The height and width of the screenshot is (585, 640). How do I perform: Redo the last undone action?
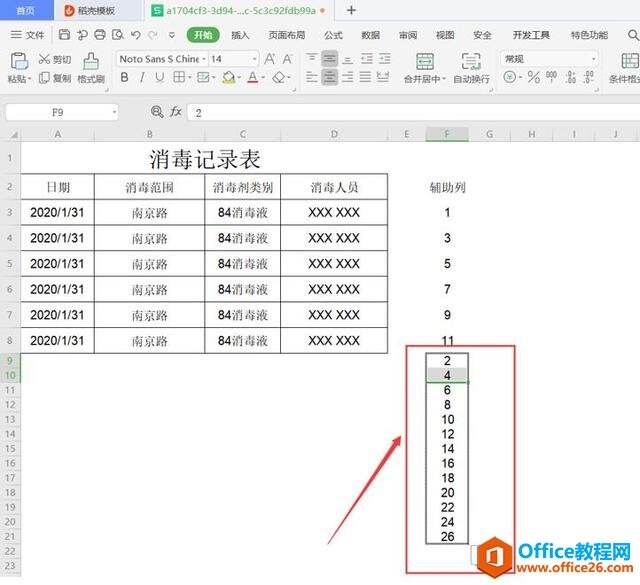(x=153, y=35)
